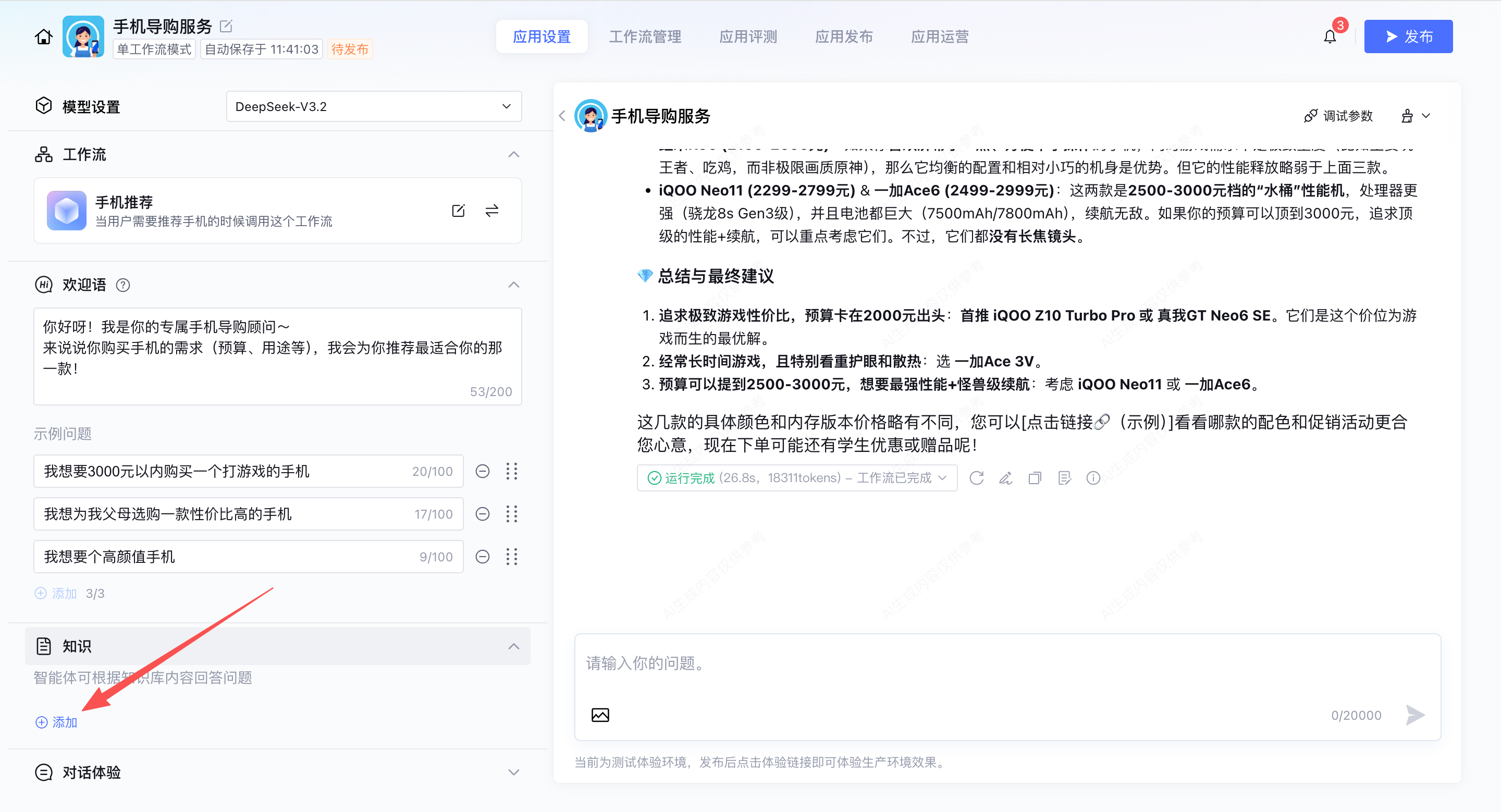Switch to 应用发布 tab

844,36
